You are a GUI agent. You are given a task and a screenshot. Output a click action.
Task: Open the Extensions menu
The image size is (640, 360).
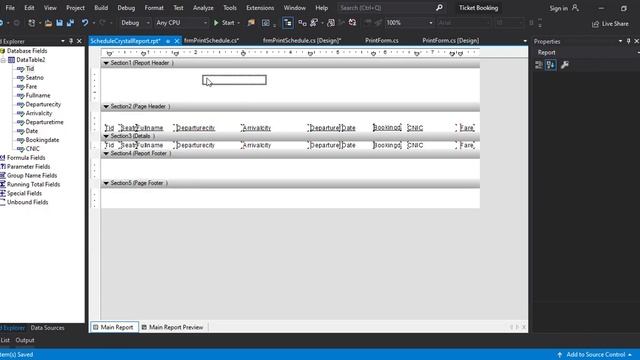260,8
